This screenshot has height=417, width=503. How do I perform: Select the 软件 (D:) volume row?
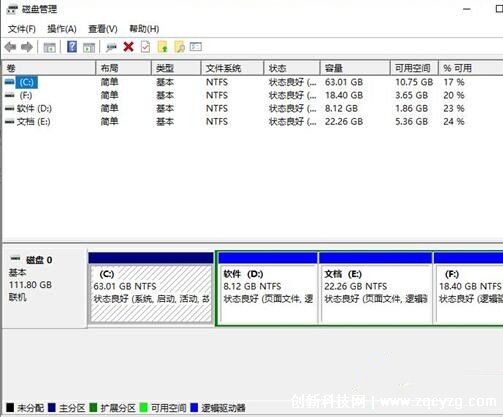coord(252,109)
